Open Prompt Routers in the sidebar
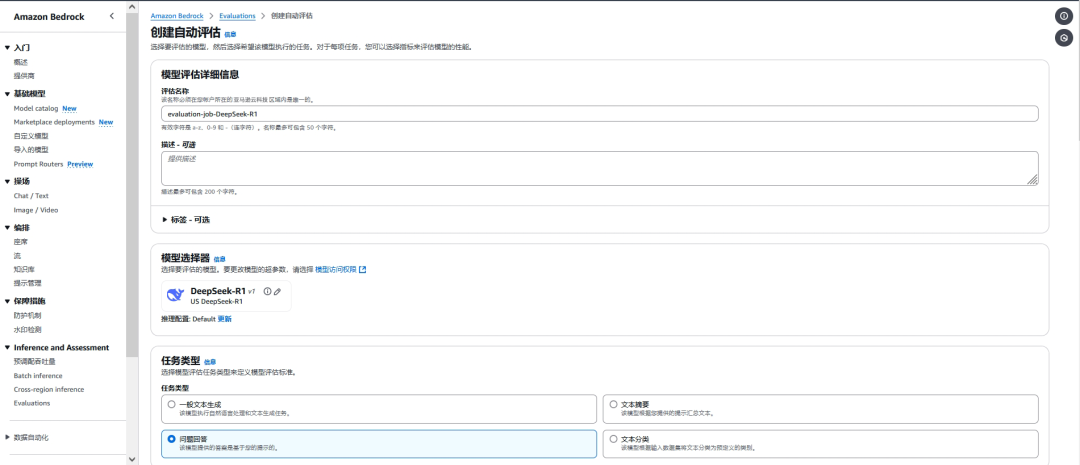 click(39, 164)
